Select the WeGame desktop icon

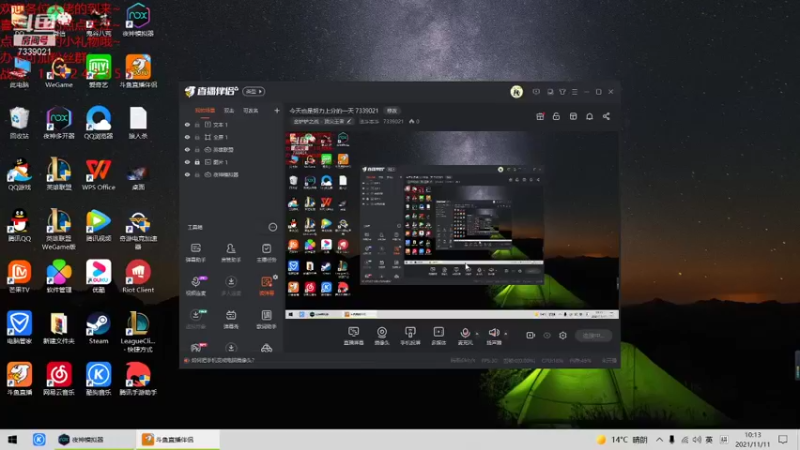pyautogui.click(x=59, y=72)
